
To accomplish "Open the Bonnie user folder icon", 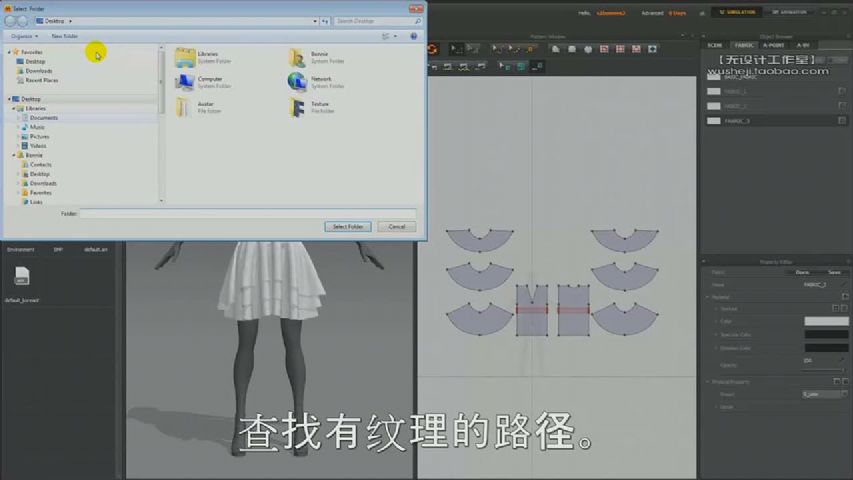I will [298, 57].
